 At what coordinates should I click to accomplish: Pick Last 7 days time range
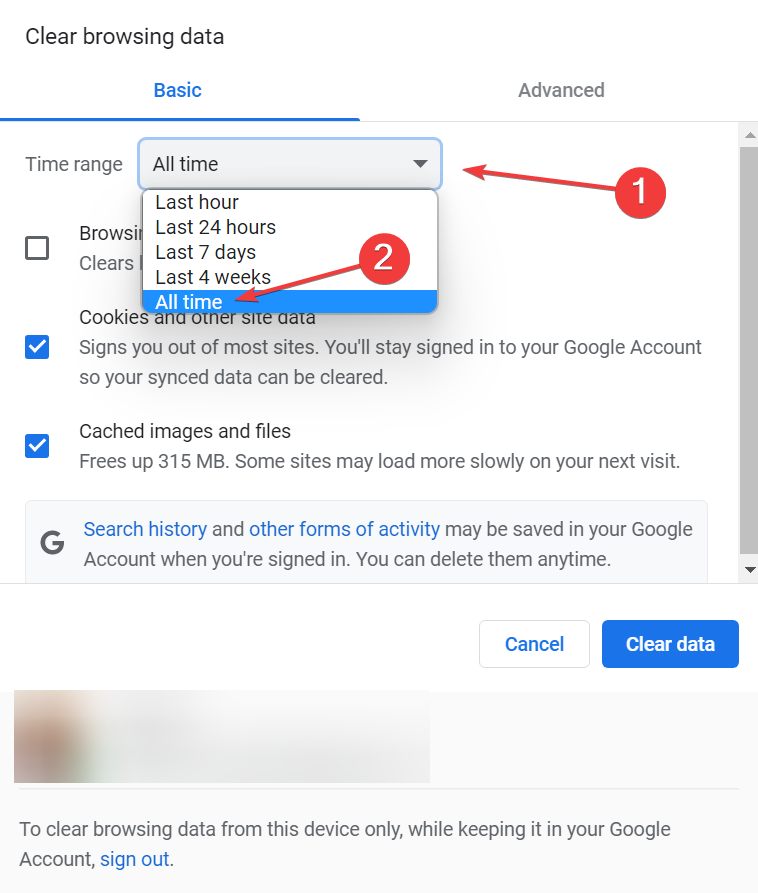(205, 252)
